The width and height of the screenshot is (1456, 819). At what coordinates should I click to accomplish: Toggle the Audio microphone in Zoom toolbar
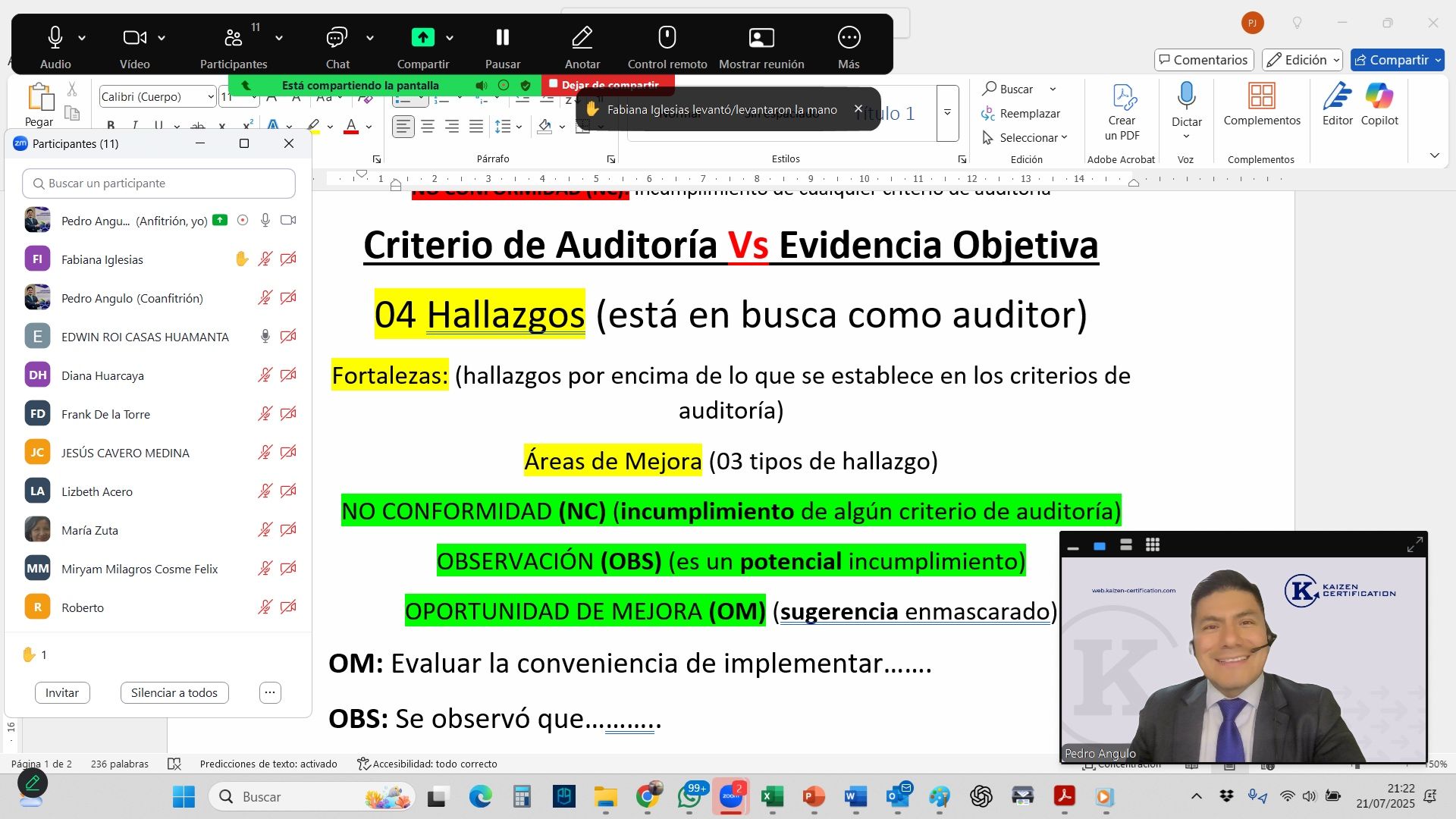55,38
